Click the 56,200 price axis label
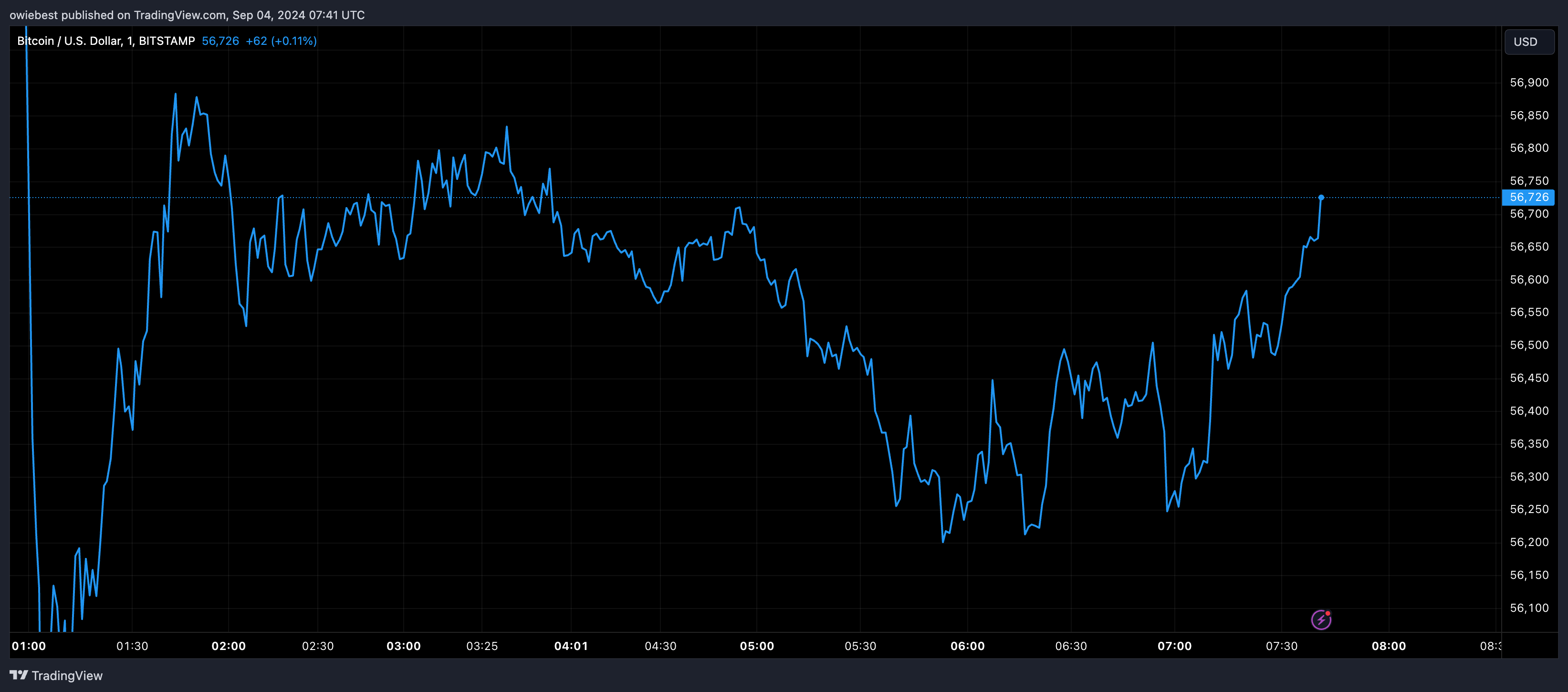 tap(1529, 542)
